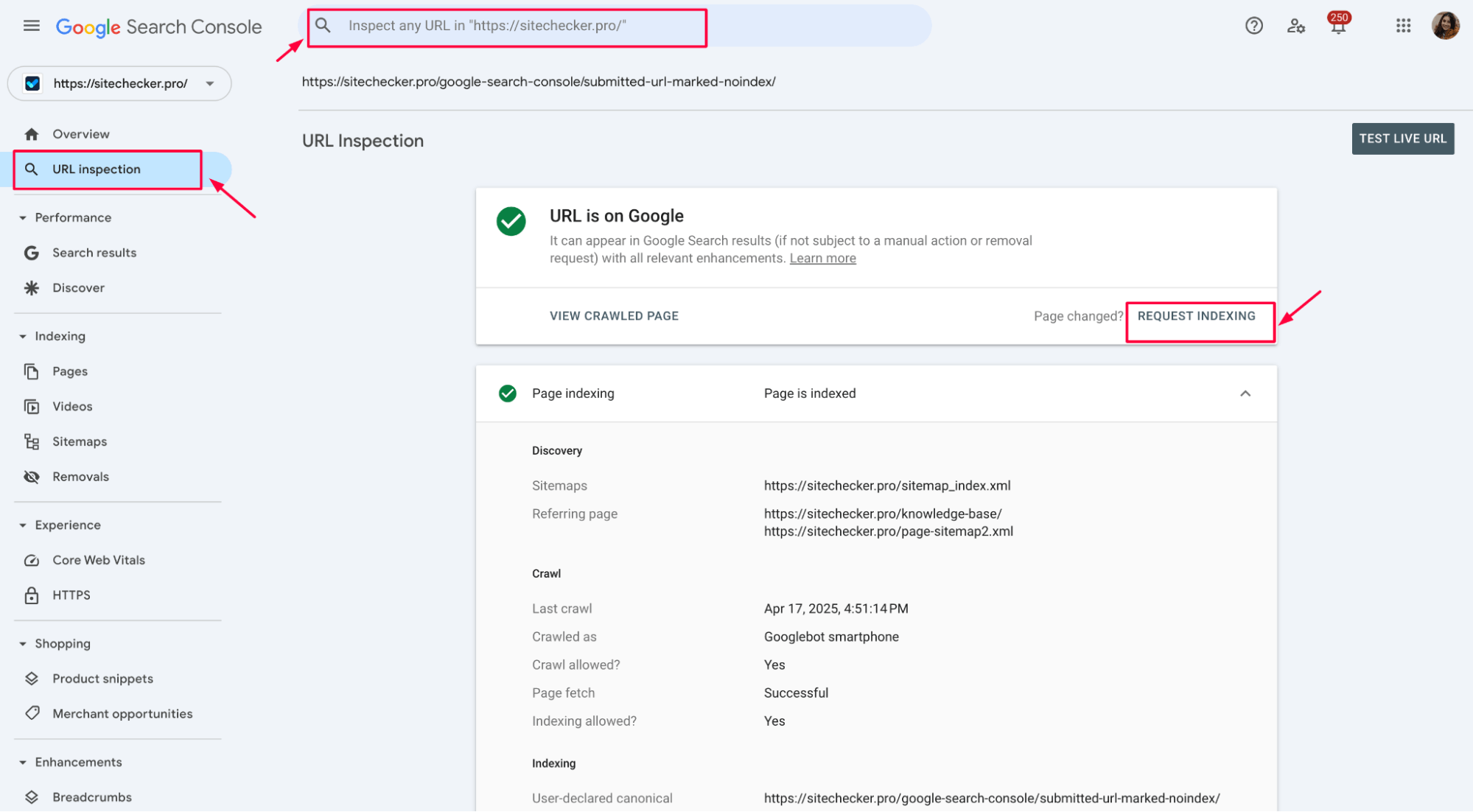Click the Core Web Vitals gauge icon
The image size is (1473, 812).
pyautogui.click(x=31, y=560)
